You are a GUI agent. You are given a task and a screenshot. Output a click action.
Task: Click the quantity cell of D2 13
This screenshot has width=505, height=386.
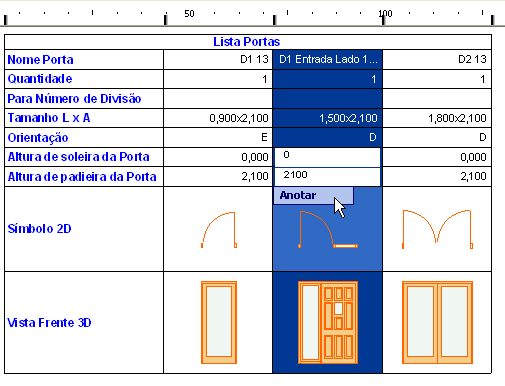click(437, 79)
